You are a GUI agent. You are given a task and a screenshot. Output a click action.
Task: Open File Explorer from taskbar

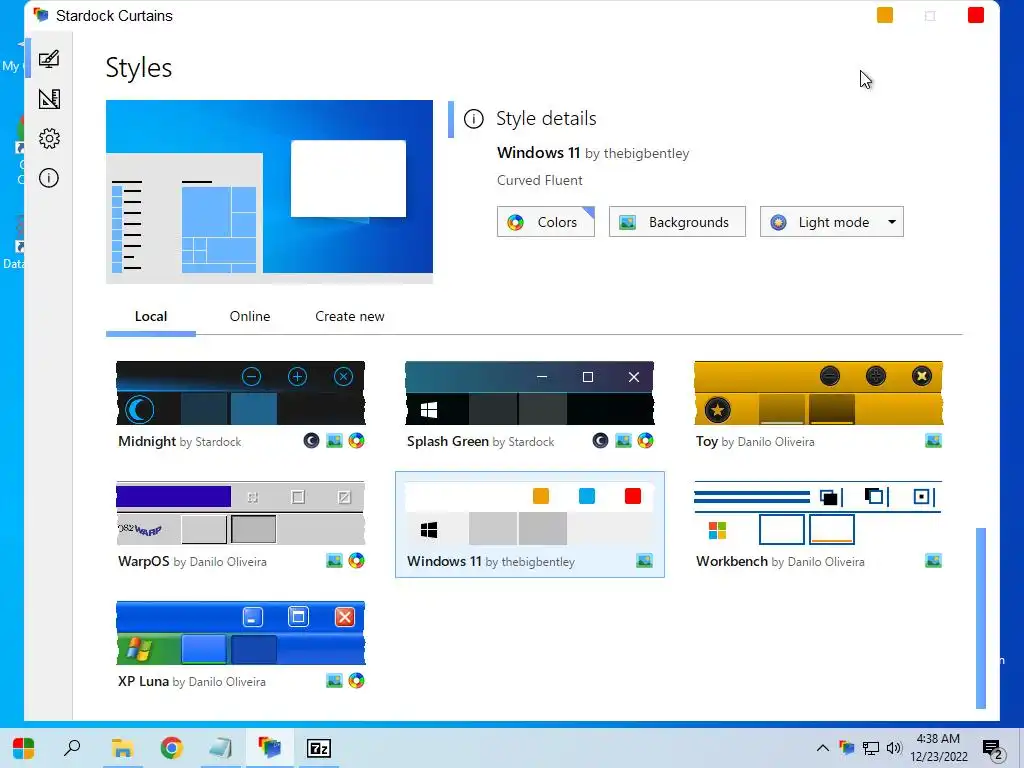[122, 748]
